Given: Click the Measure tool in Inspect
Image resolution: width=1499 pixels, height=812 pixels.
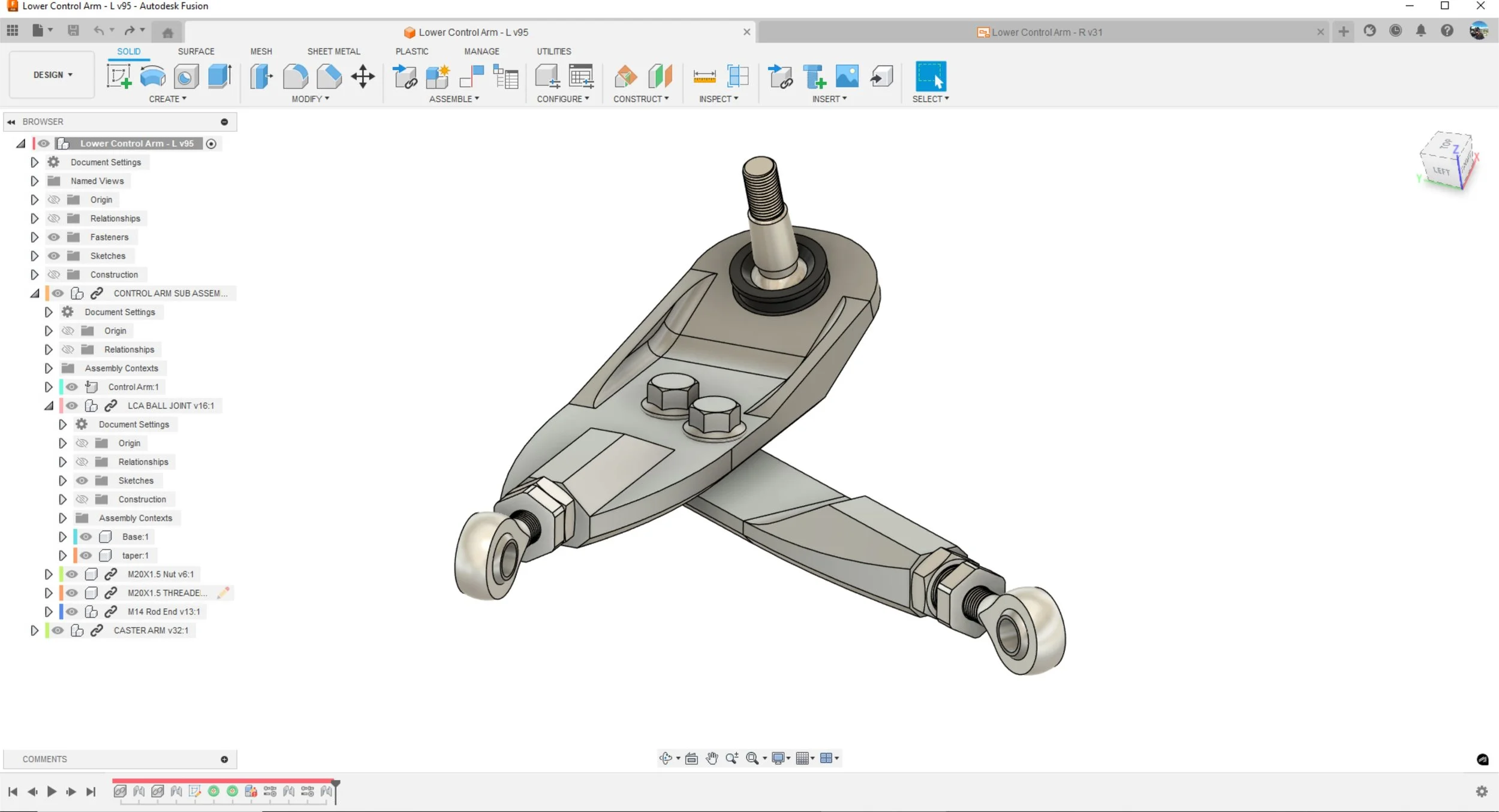Looking at the screenshot, I should (x=704, y=77).
